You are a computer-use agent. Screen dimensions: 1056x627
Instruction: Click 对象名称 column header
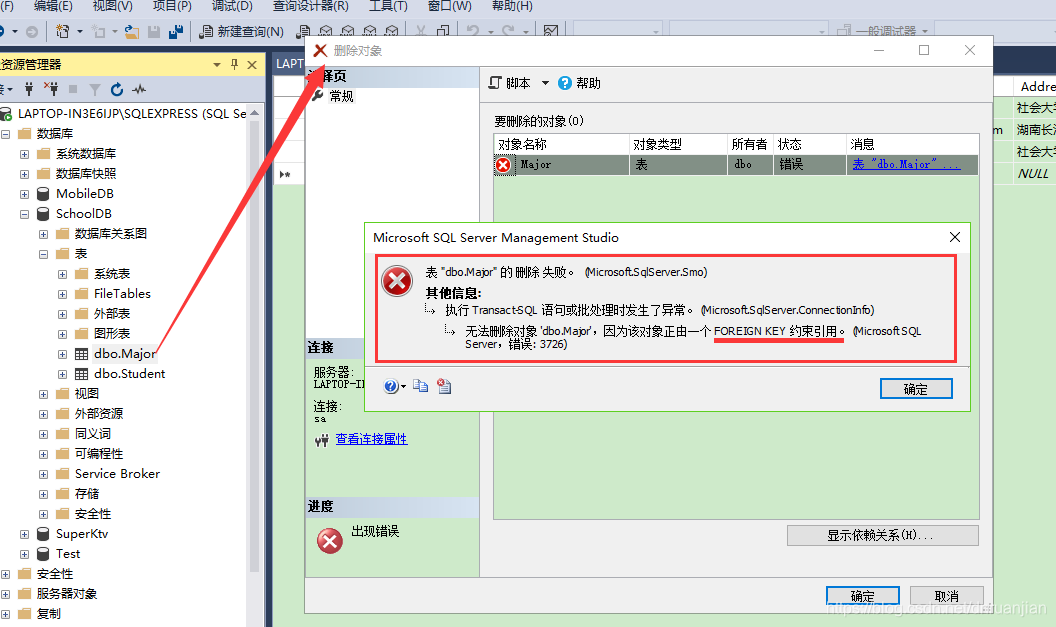(x=562, y=144)
